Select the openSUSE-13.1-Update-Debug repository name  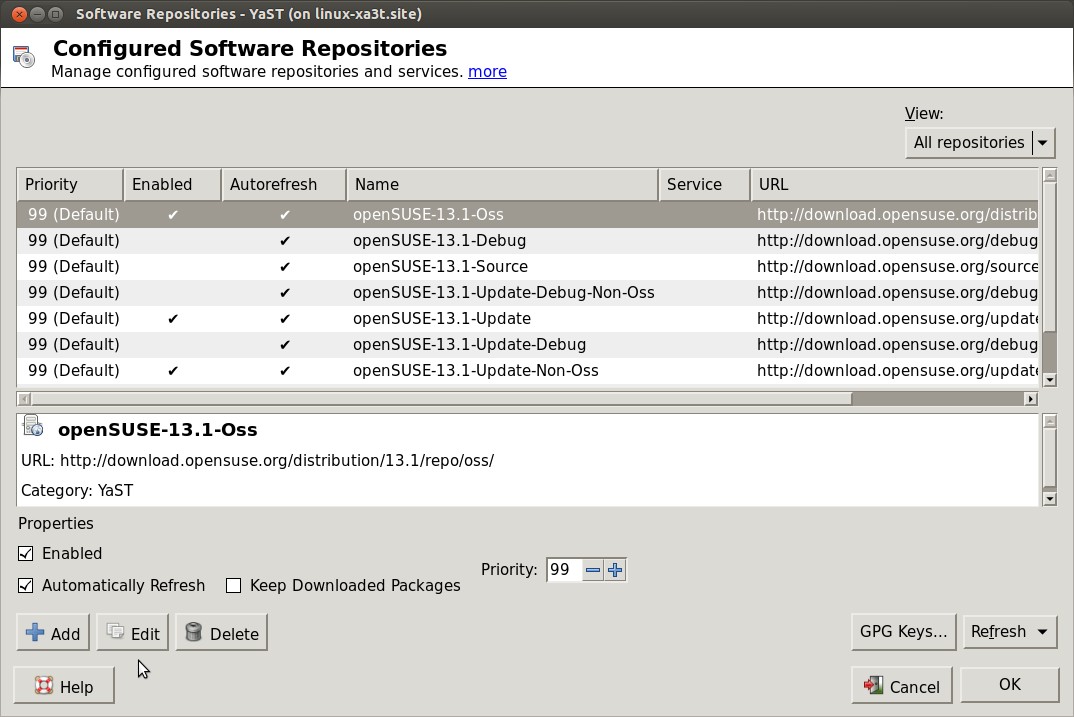[469, 344]
